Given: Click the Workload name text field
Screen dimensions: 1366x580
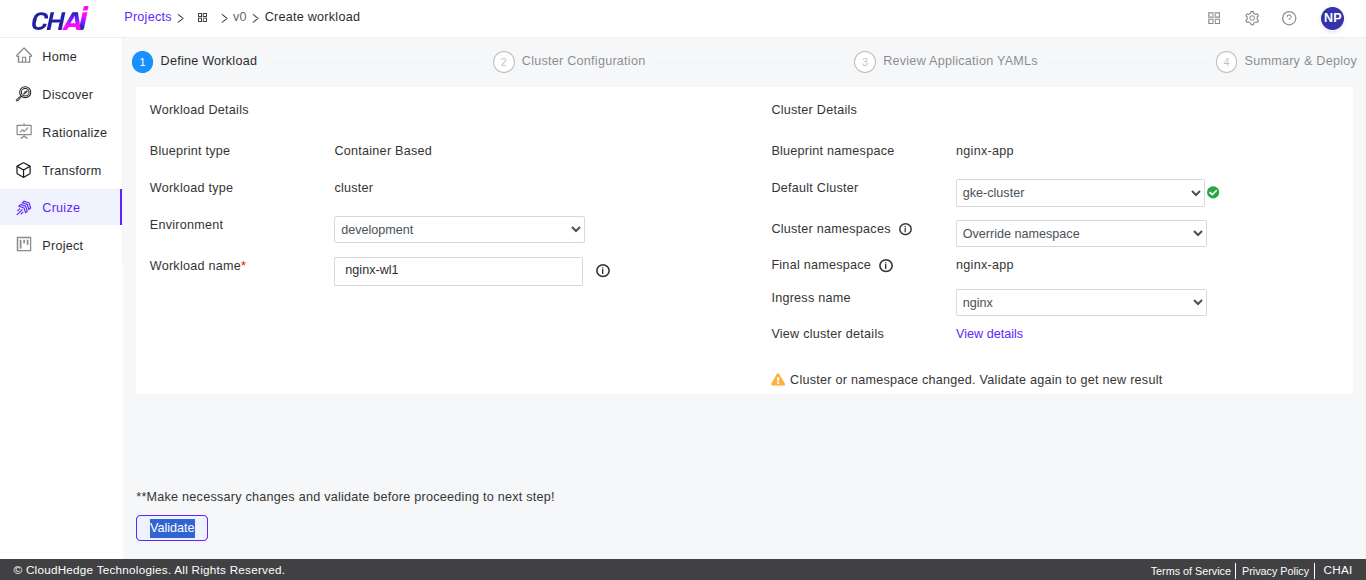Looking at the screenshot, I should coord(458,271).
